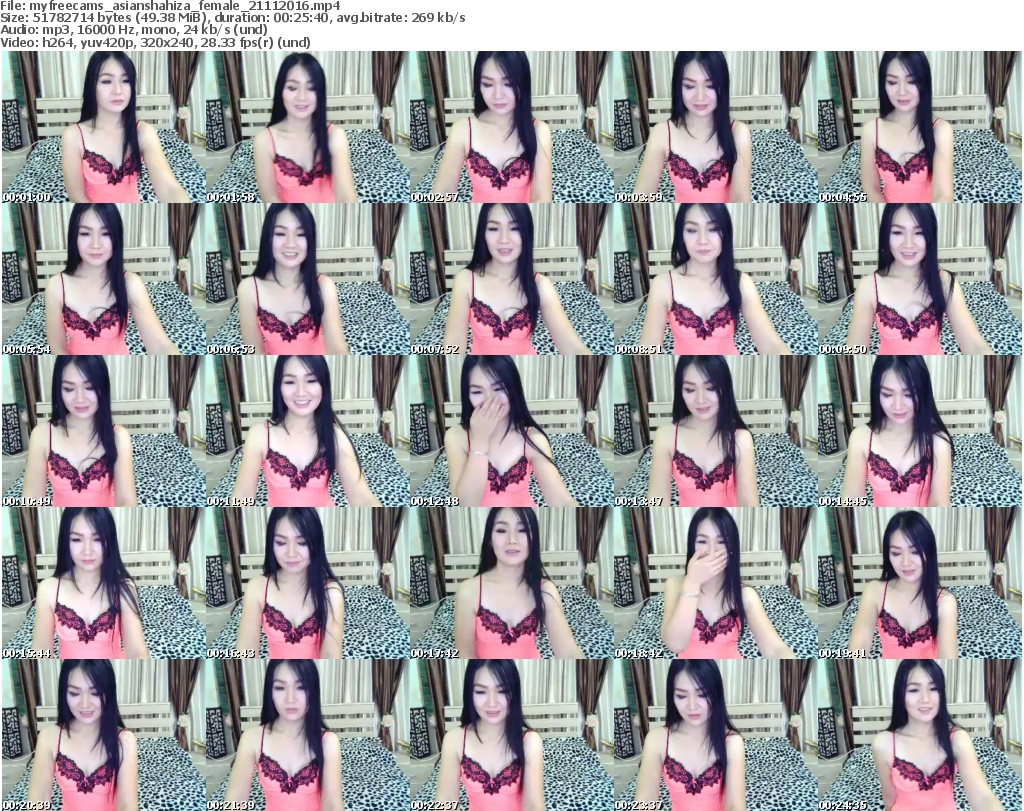1024x811 pixels.
Task: Click the Size and duration info line
Action: (232, 18)
